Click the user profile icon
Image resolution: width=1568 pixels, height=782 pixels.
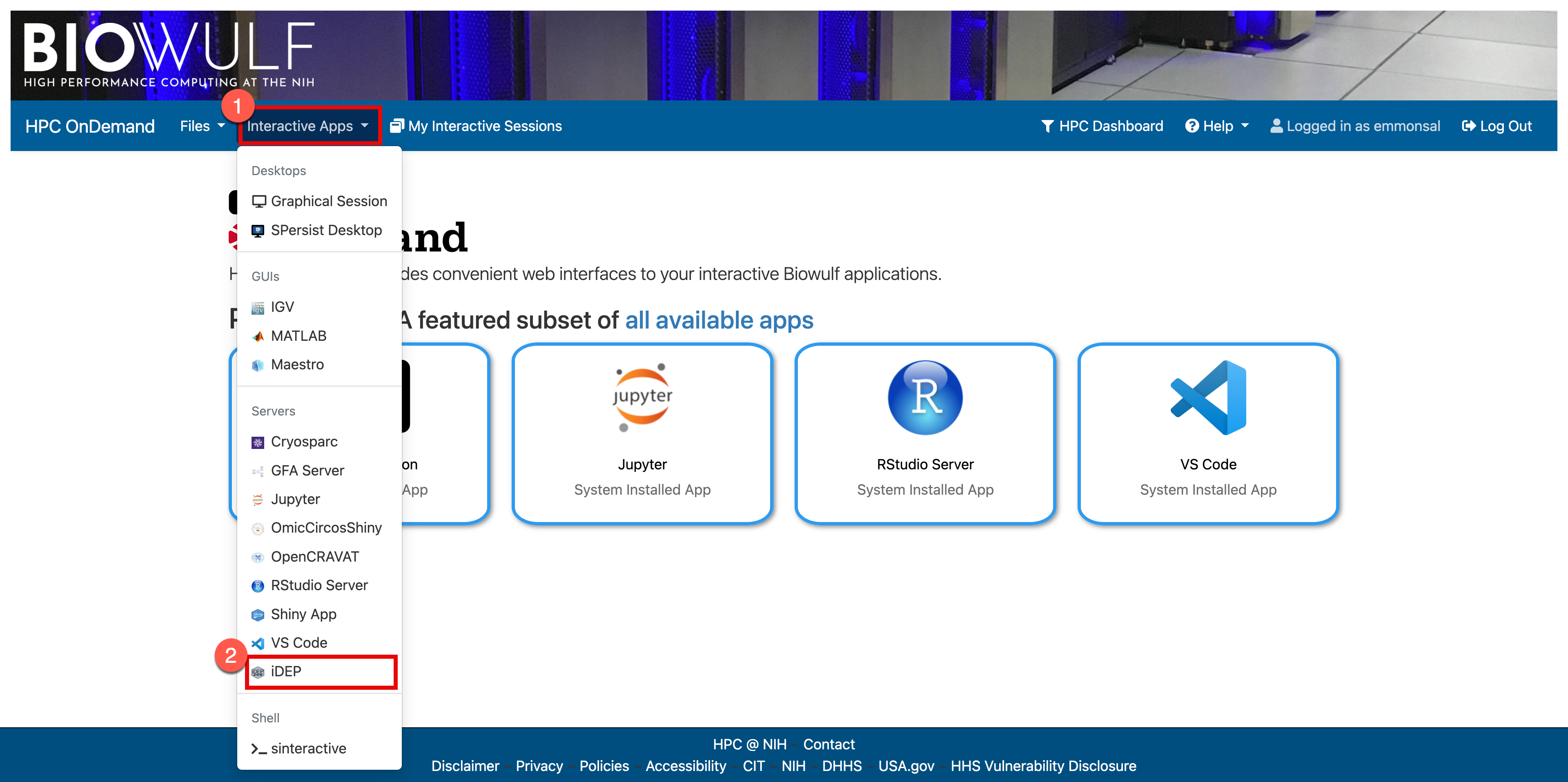tap(1276, 126)
